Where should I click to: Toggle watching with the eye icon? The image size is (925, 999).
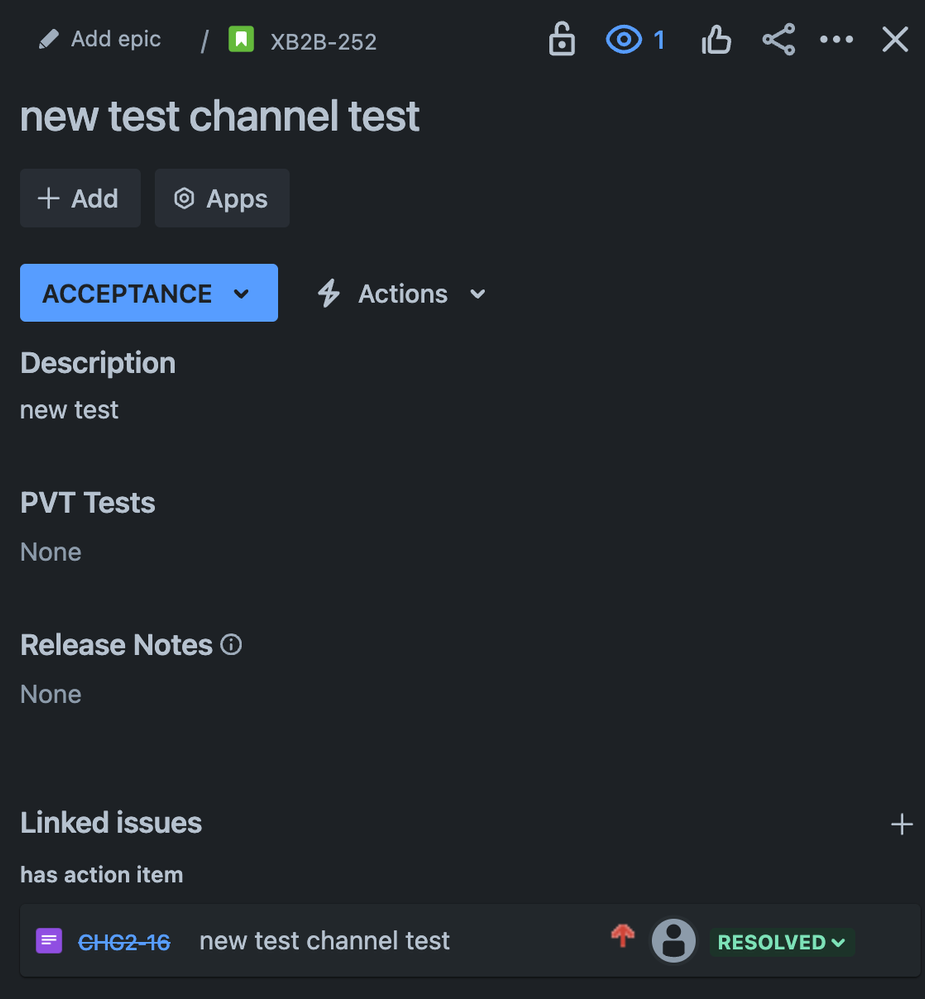coord(624,40)
